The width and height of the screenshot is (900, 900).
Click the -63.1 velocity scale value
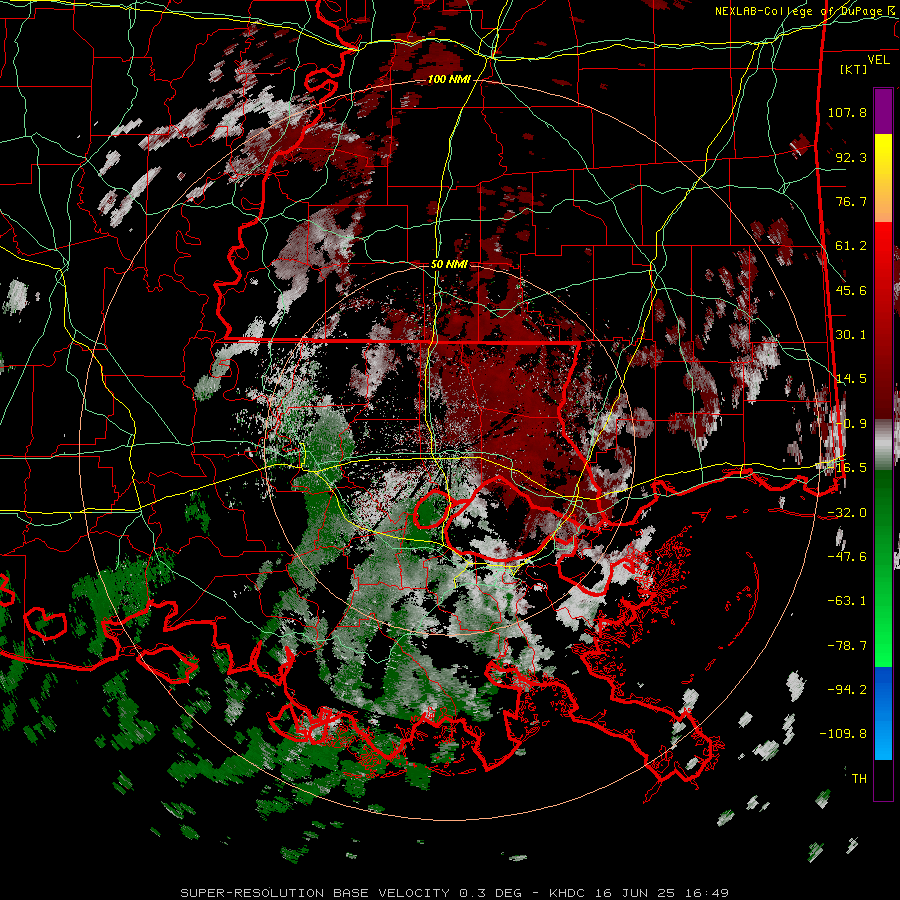click(x=847, y=600)
